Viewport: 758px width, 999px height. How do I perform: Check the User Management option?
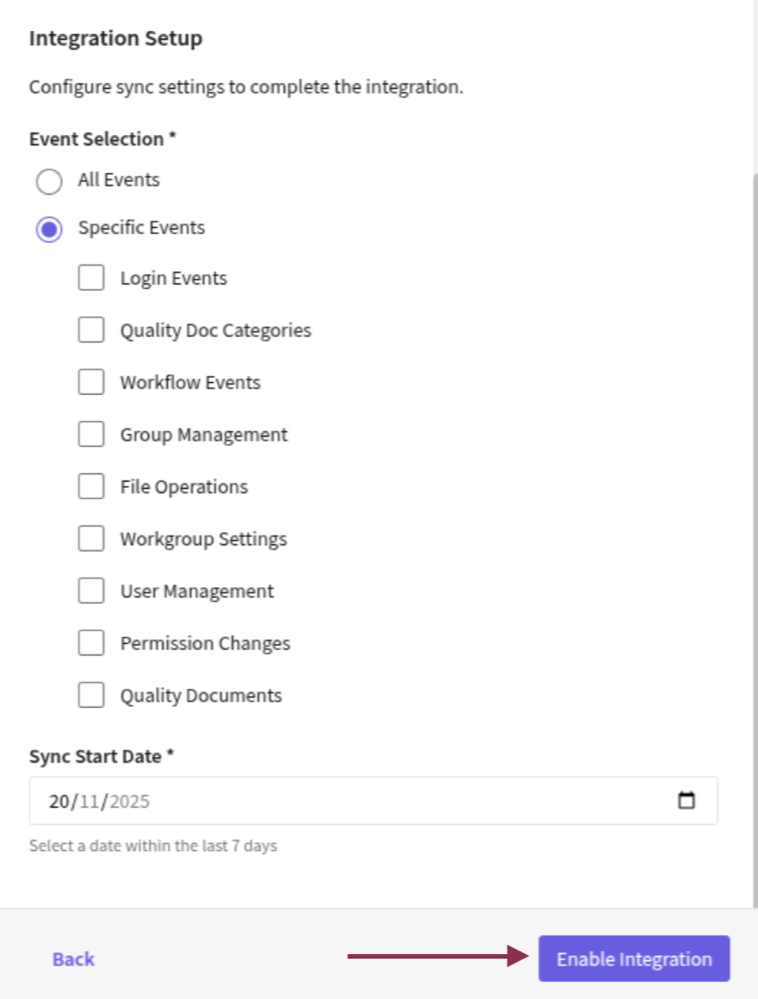91,590
